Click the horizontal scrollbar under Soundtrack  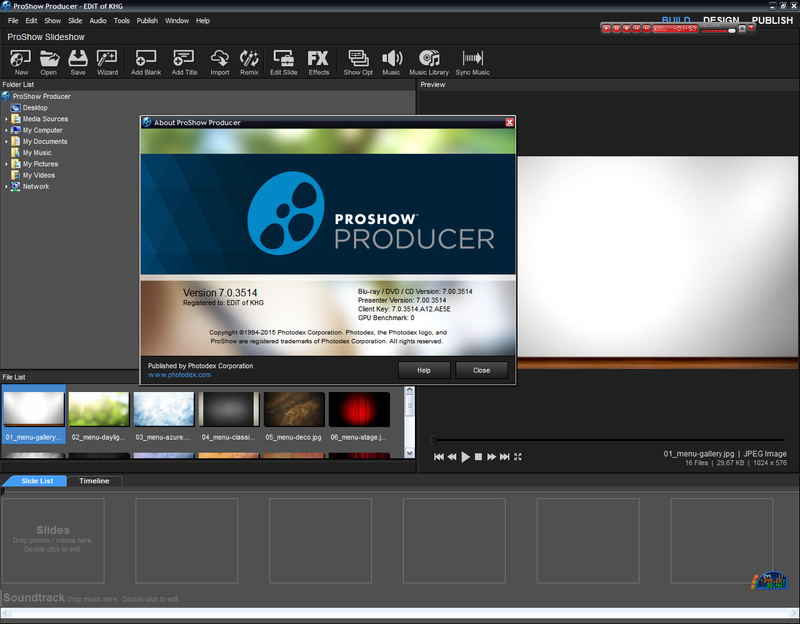(400, 613)
